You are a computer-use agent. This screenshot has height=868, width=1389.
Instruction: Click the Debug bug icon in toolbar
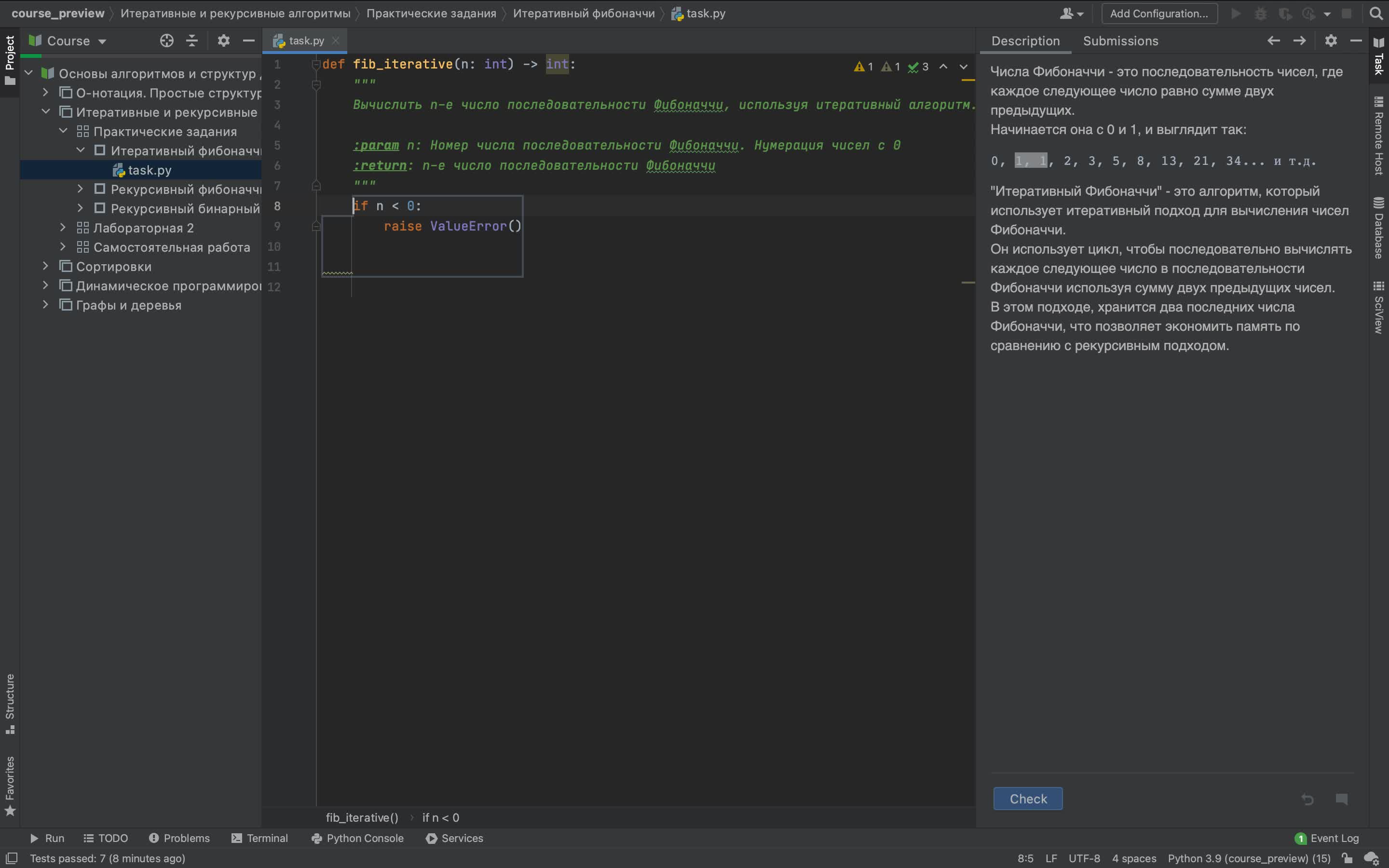(1260, 13)
